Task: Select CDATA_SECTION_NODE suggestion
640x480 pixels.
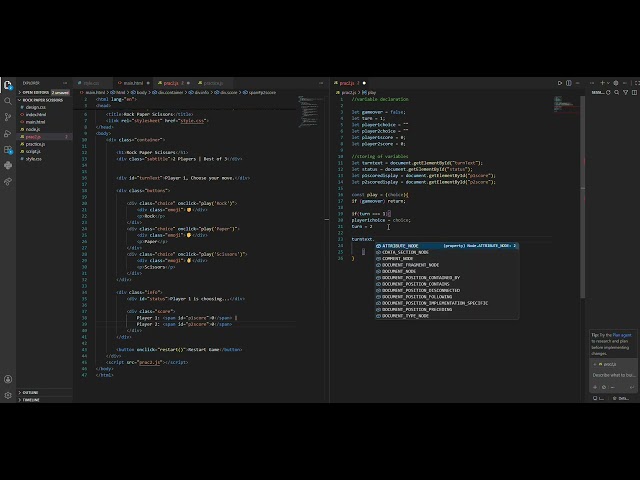Action: point(447,252)
